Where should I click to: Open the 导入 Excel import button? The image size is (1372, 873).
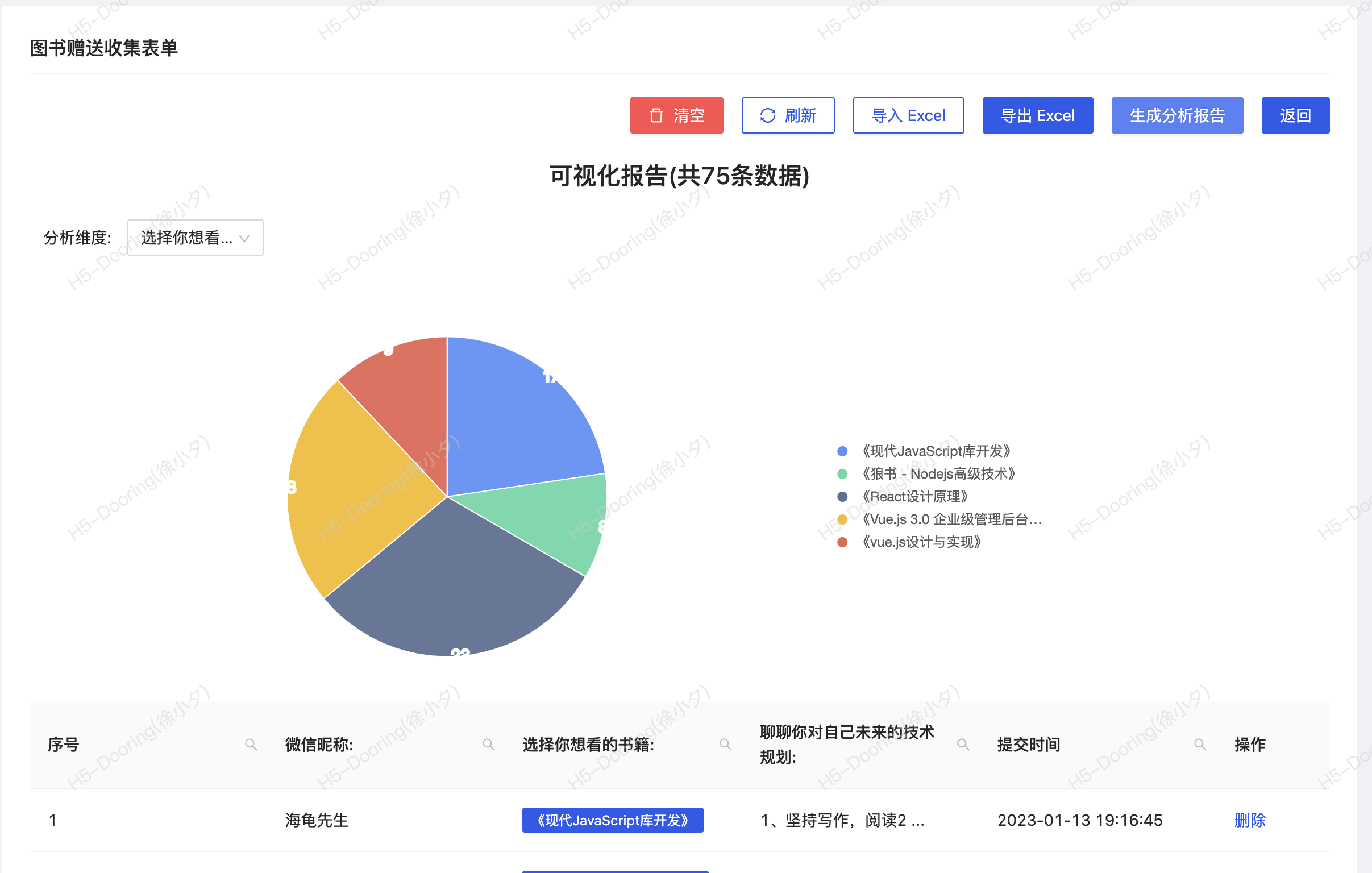[x=908, y=116]
